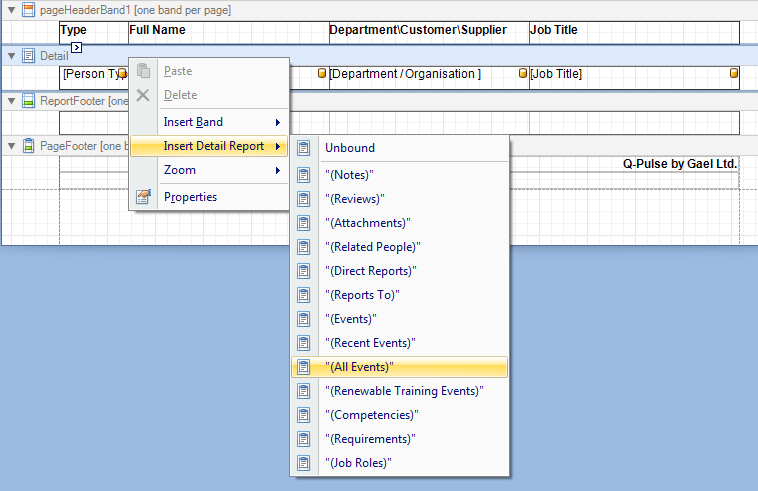
Task: Click the Delete X icon
Action: click(x=143, y=95)
